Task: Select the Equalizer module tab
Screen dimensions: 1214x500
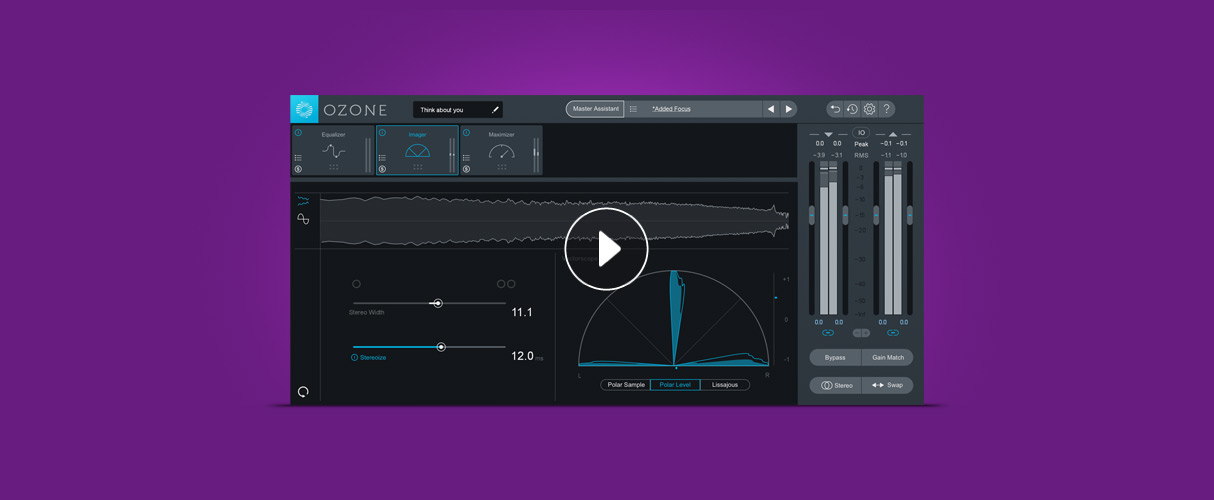Action: coord(333,150)
